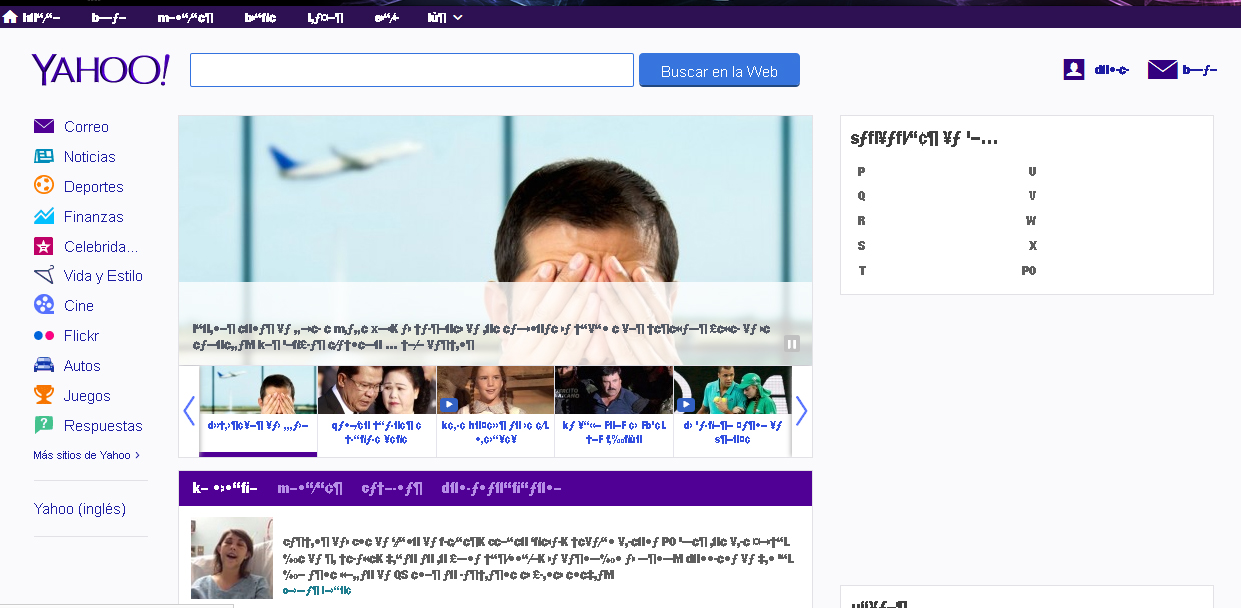
Task: Click the Yahoo! logo
Action: [100, 70]
